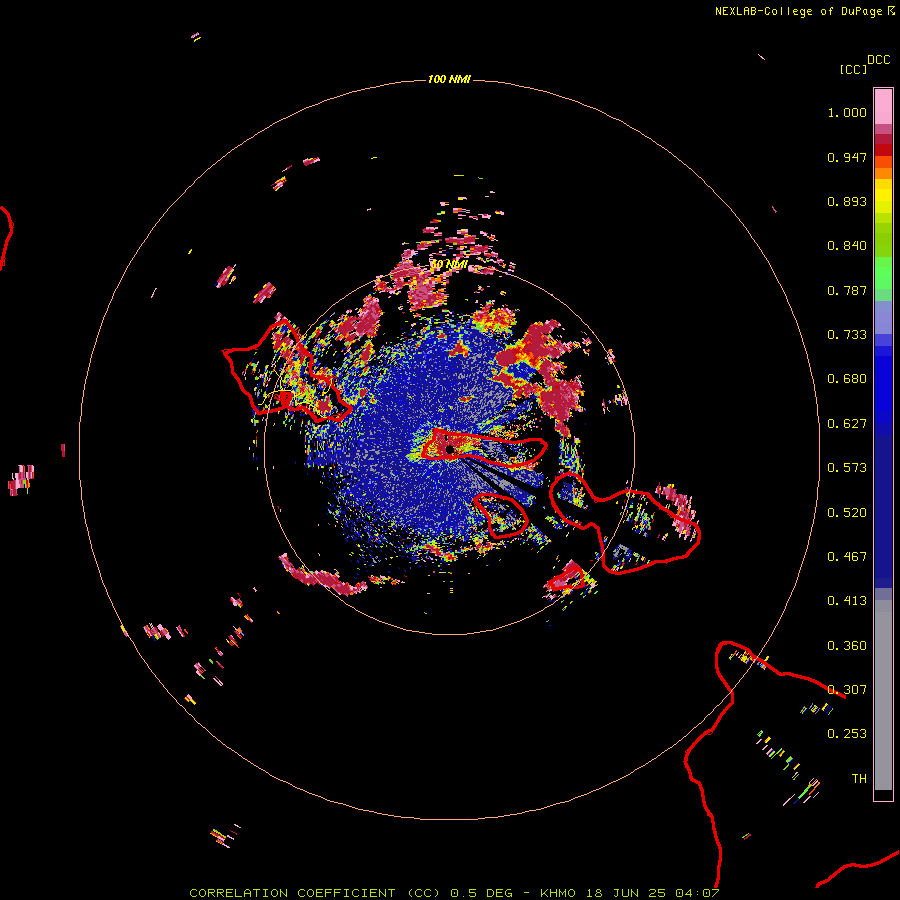
Task: Click the Correlation Coefficient caption text
Action: coord(454,893)
